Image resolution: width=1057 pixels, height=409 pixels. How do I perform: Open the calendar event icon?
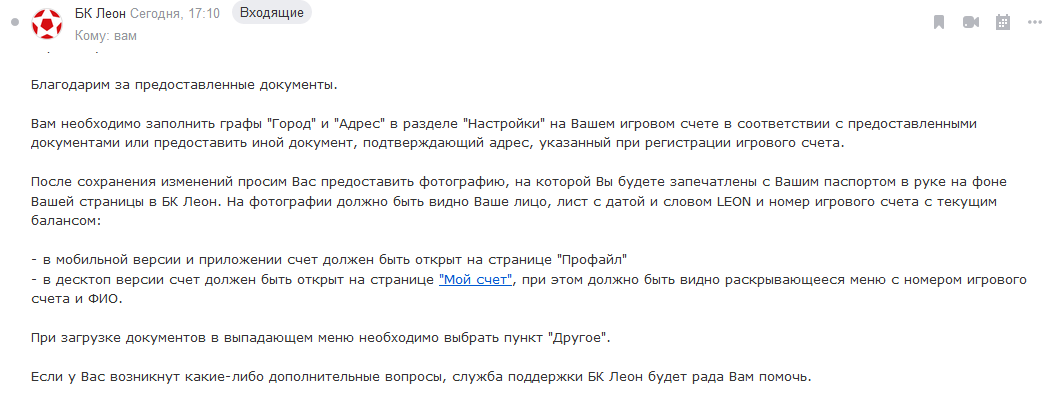[1003, 22]
